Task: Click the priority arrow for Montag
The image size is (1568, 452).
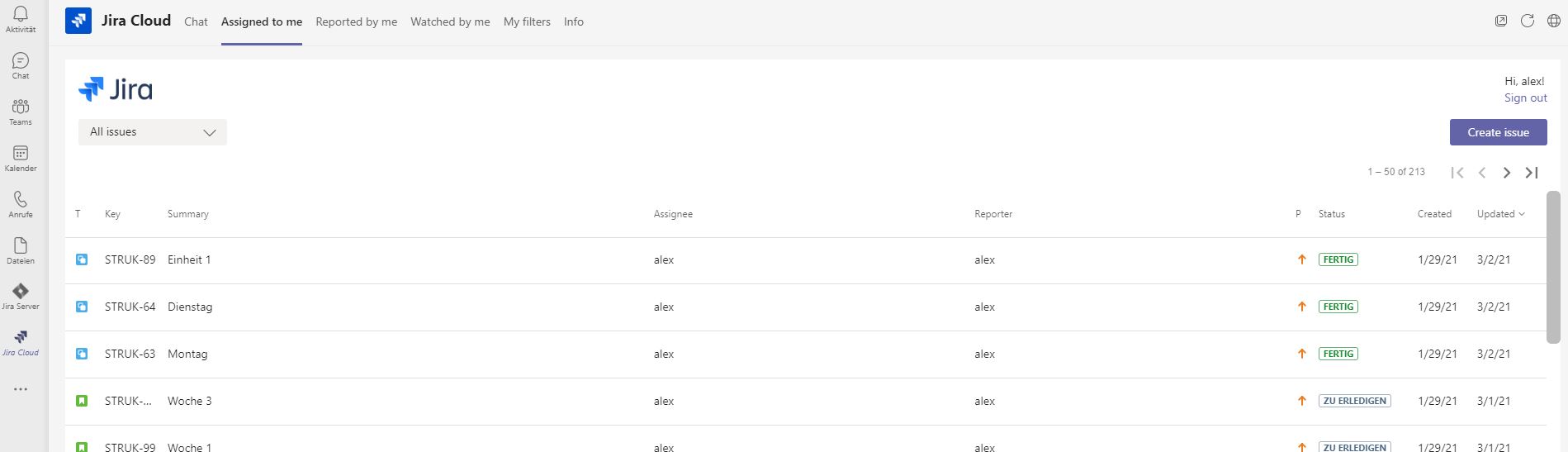Action: tap(1302, 354)
